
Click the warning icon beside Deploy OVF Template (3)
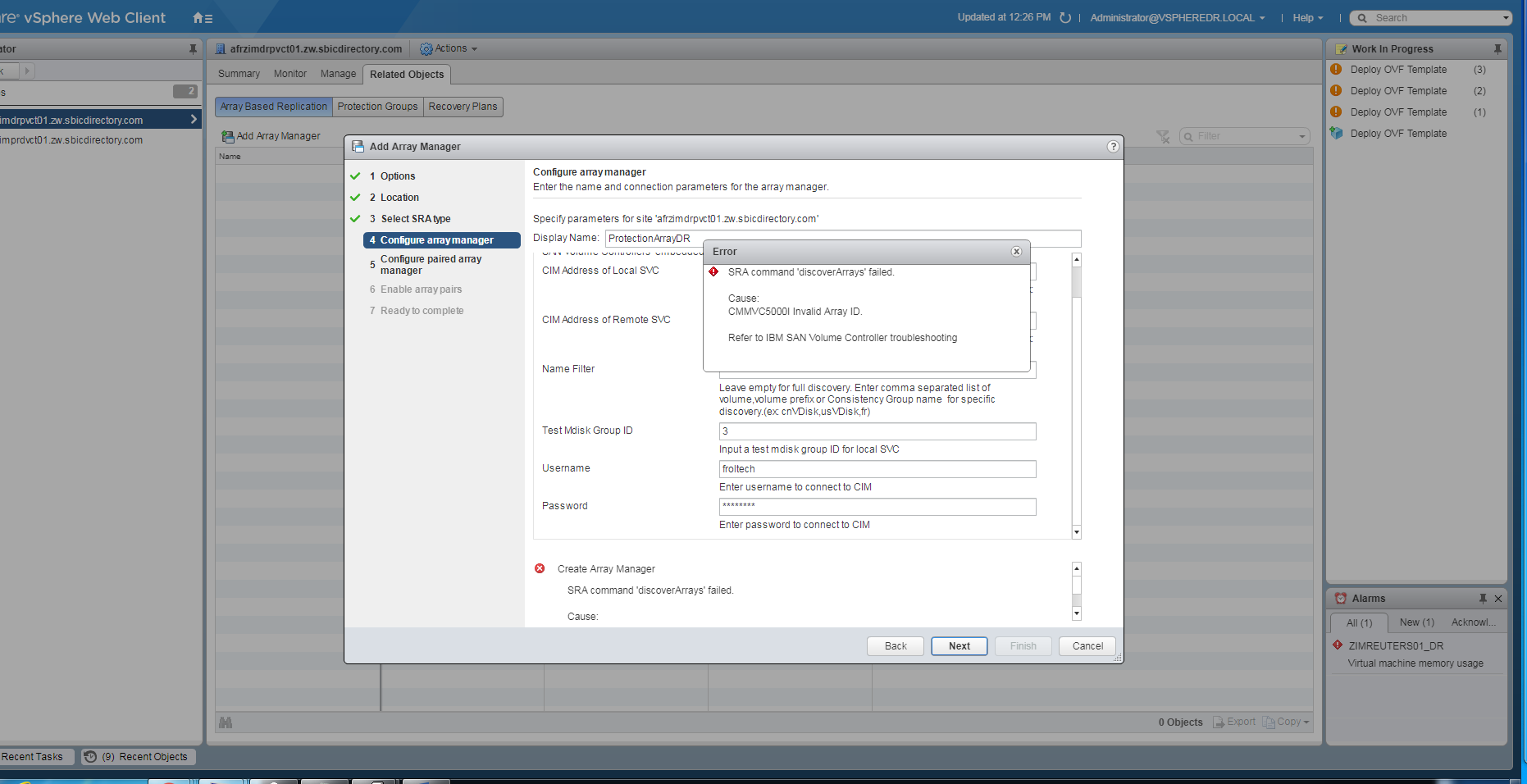click(x=1336, y=70)
